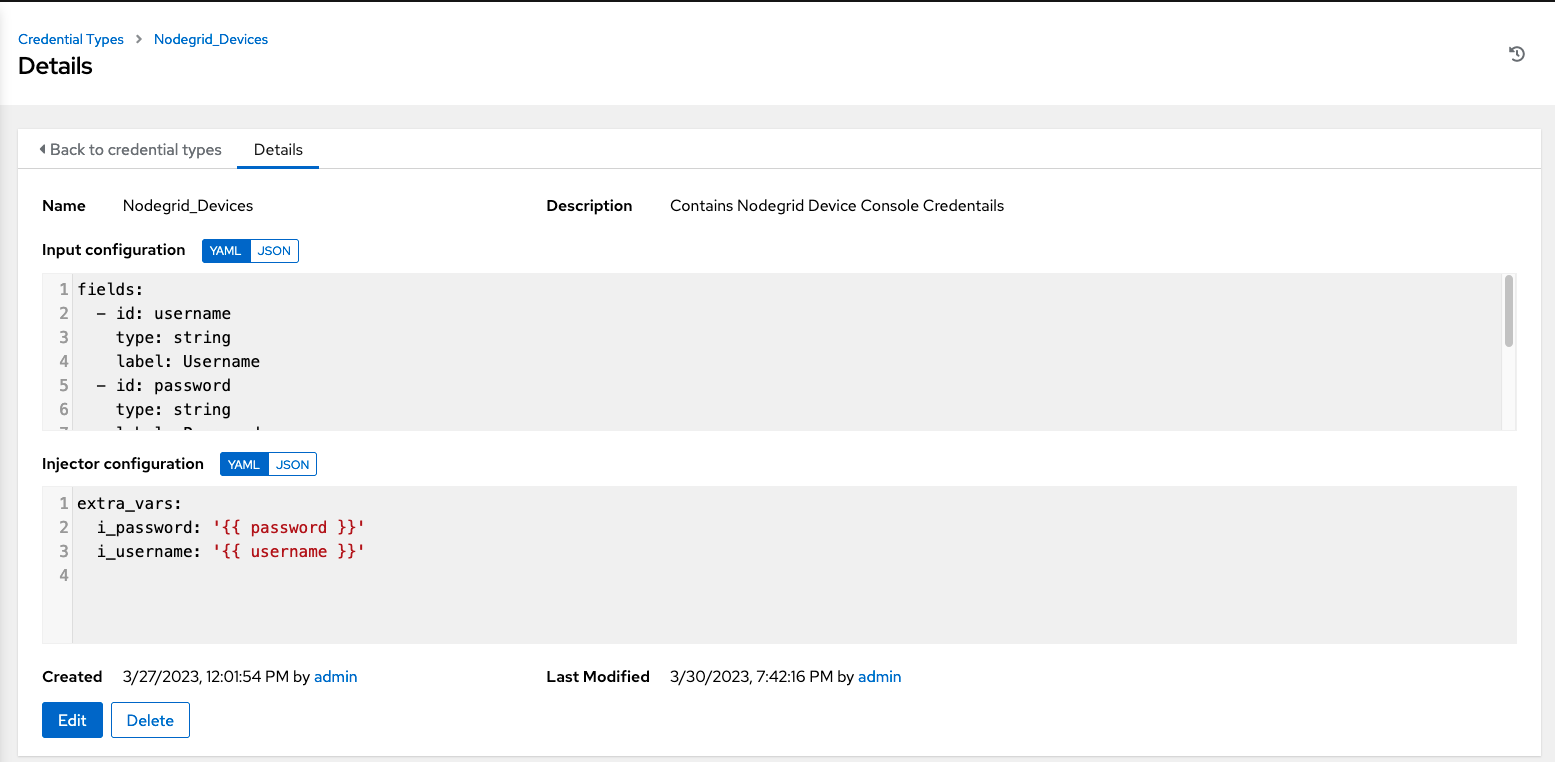Open admin link next to Created
The width and height of the screenshot is (1555, 762).
tap(335, 677)
